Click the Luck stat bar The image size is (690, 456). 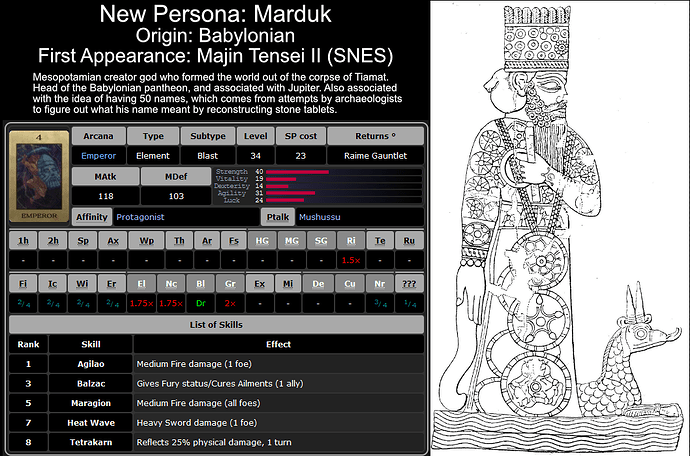pyautogui.click(x=285, y=200)
